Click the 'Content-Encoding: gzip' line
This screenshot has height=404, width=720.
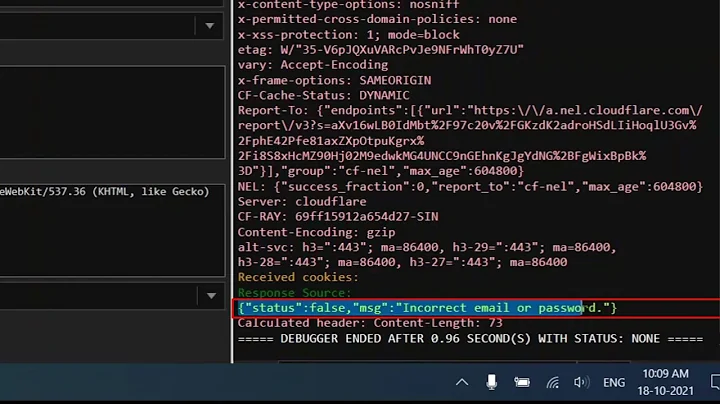pos(316,232)
